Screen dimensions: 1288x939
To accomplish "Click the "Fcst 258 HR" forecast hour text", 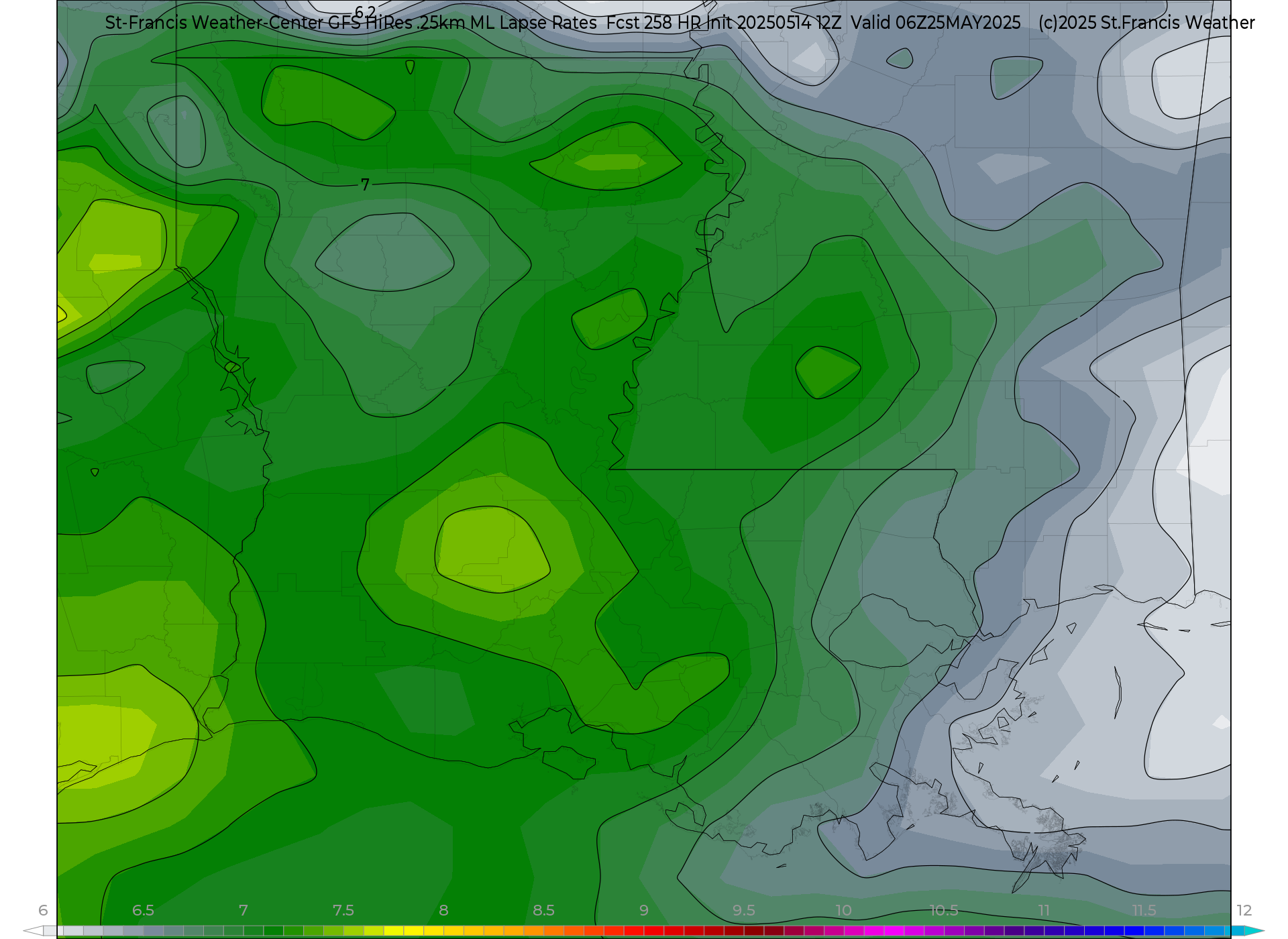I will (654, 23).
